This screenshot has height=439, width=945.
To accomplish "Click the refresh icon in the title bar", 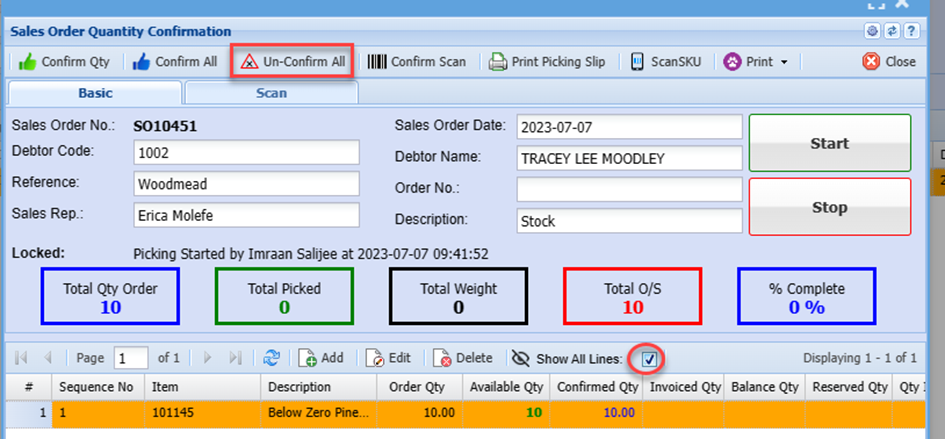I will (x=891, y=31).
